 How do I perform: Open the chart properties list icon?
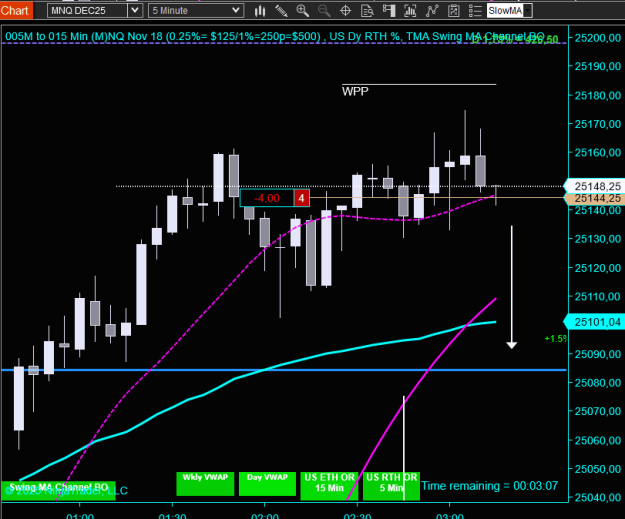pos(475,11)
